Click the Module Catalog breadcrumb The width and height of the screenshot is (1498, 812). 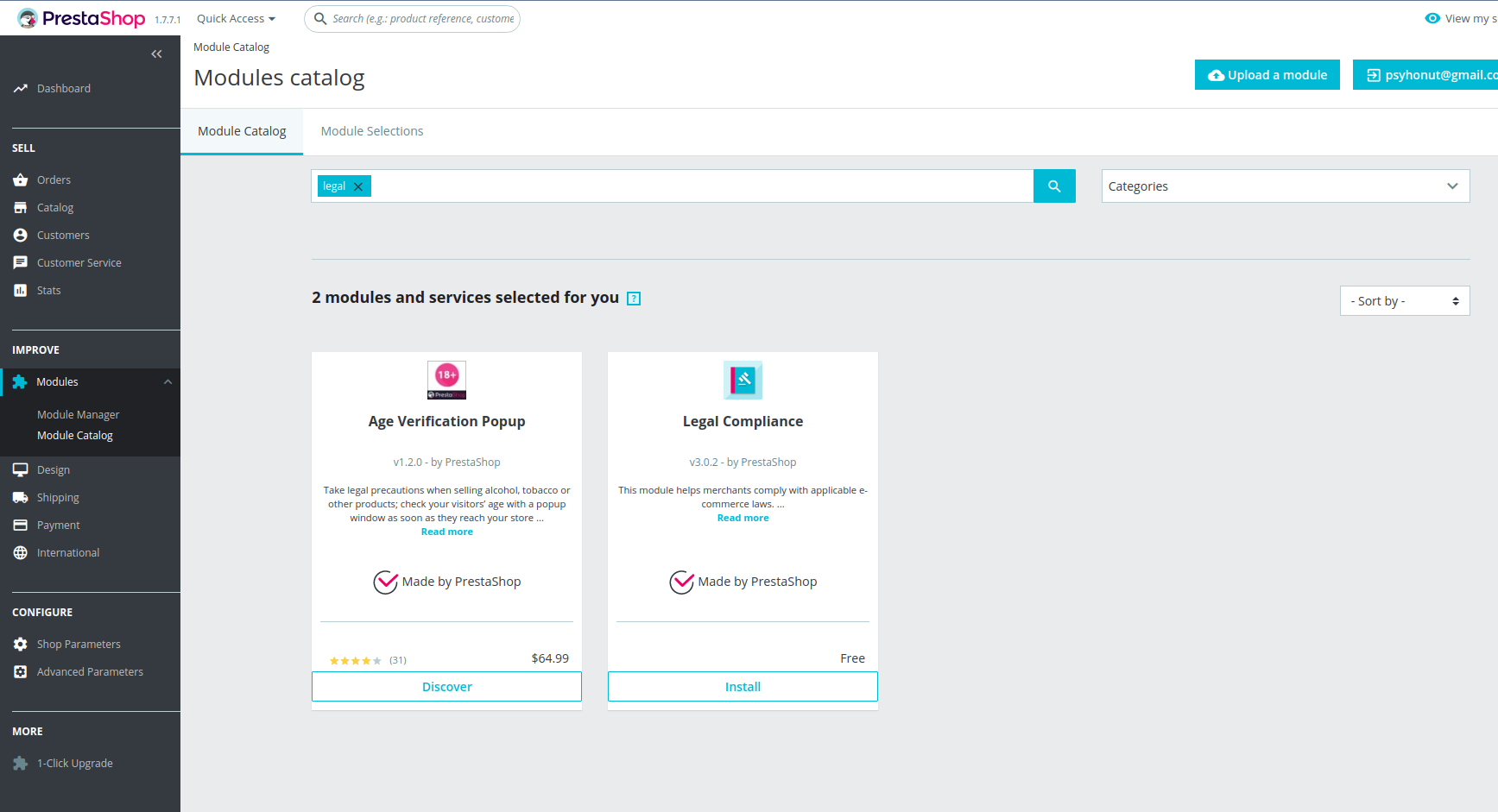[x=231, y=47]
